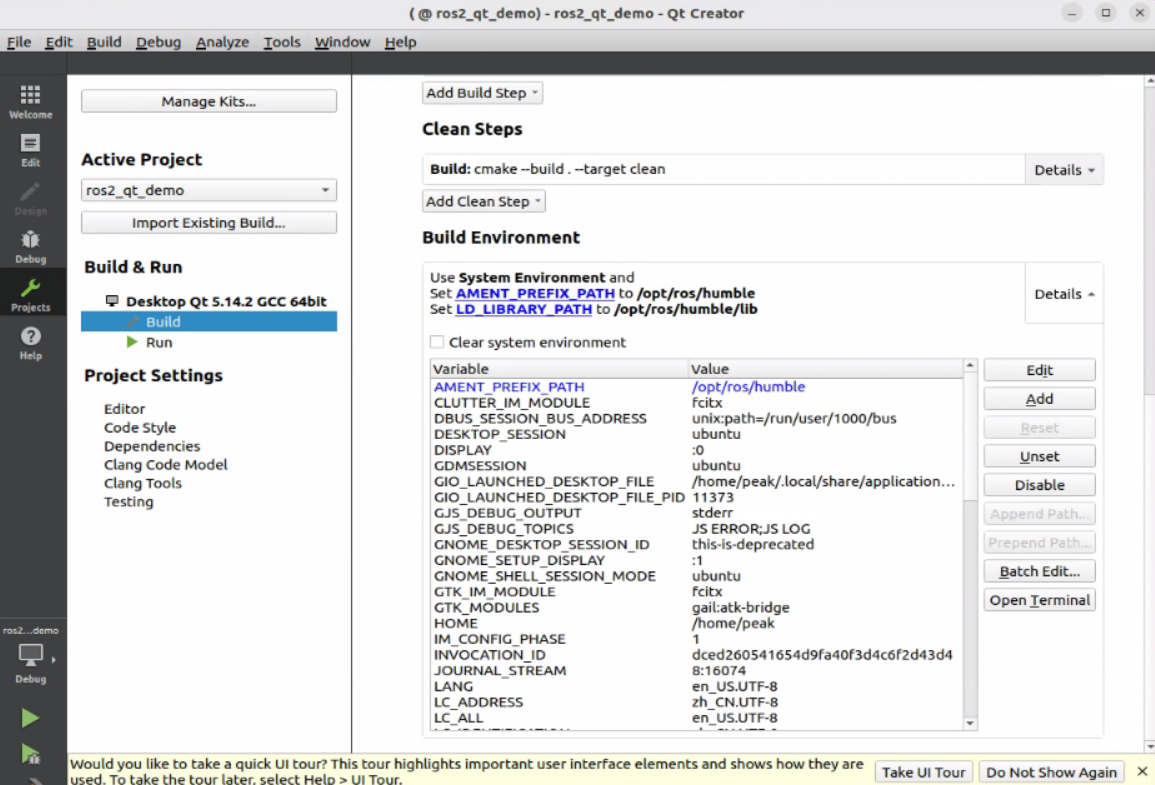Expand Details for clean step
This screenshot has width=1155, height=785.
click(1063, 170)
